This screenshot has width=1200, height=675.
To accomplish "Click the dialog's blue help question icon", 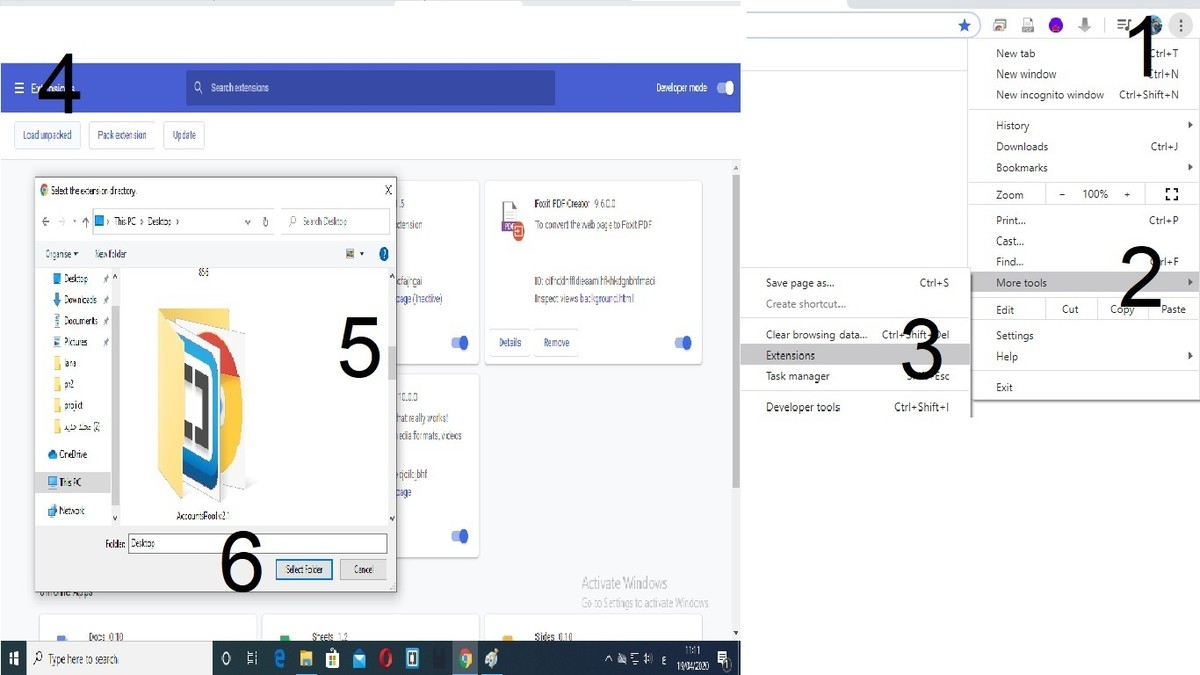I will [x=383, y=254].
